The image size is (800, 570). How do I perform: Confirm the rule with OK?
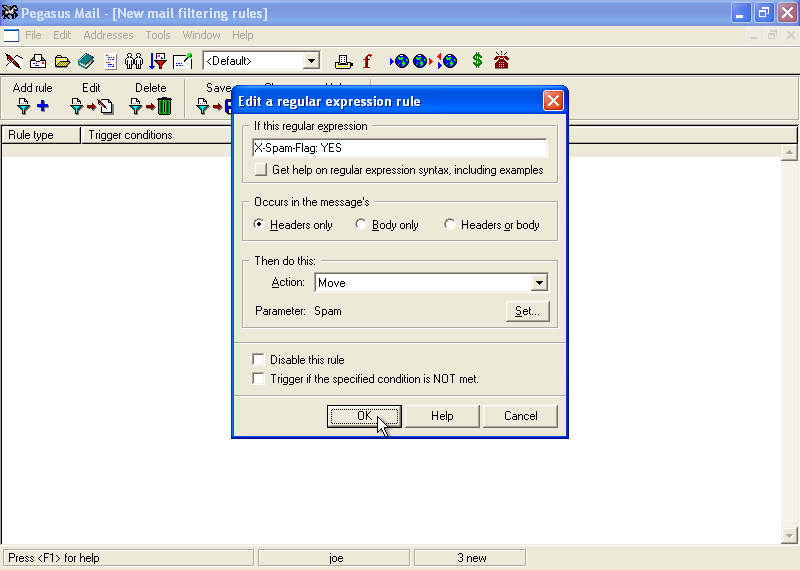coord(364,416)
